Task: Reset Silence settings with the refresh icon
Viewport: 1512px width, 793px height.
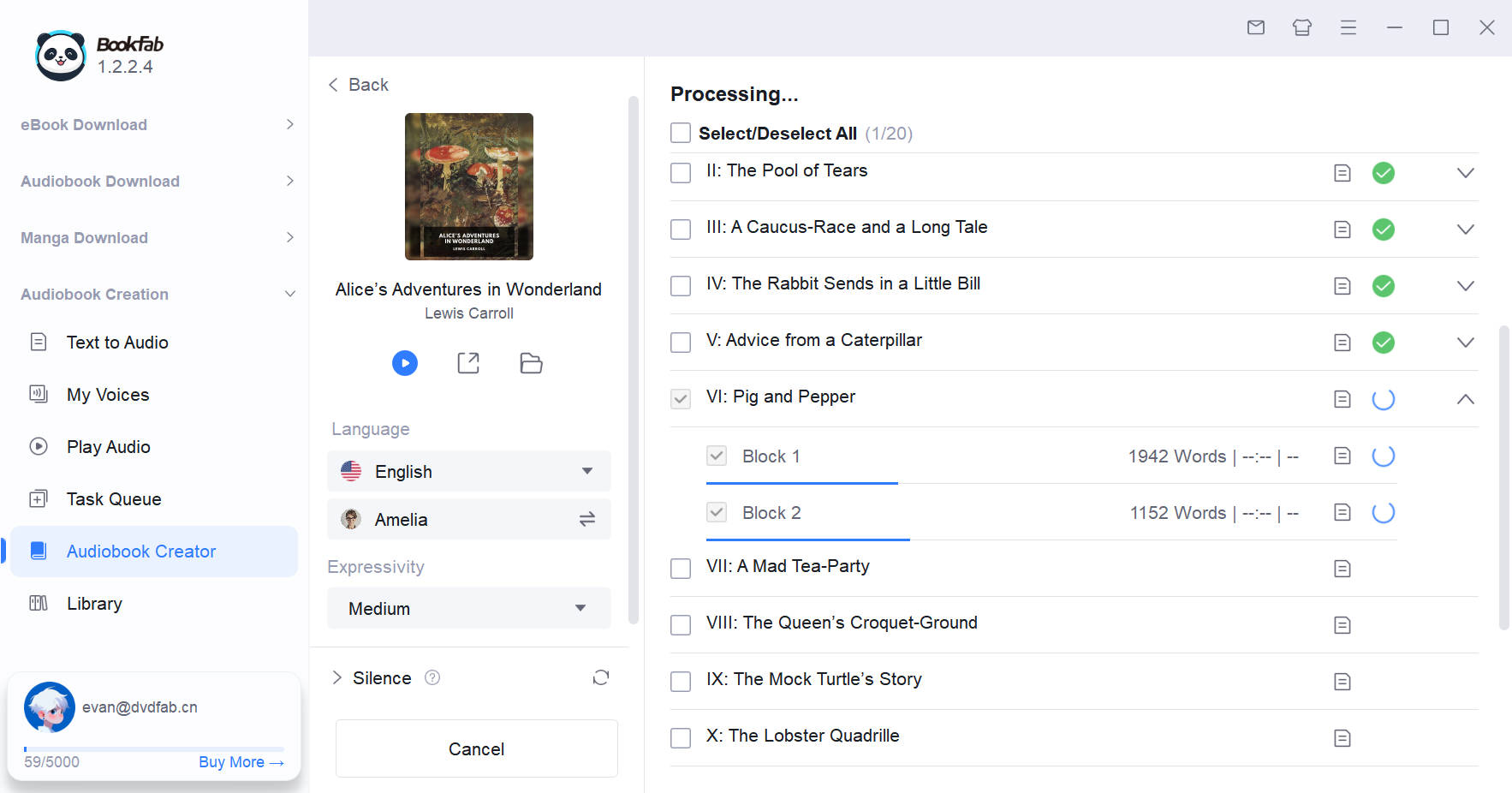Action: pyautogui.click(x=601, y=678)
